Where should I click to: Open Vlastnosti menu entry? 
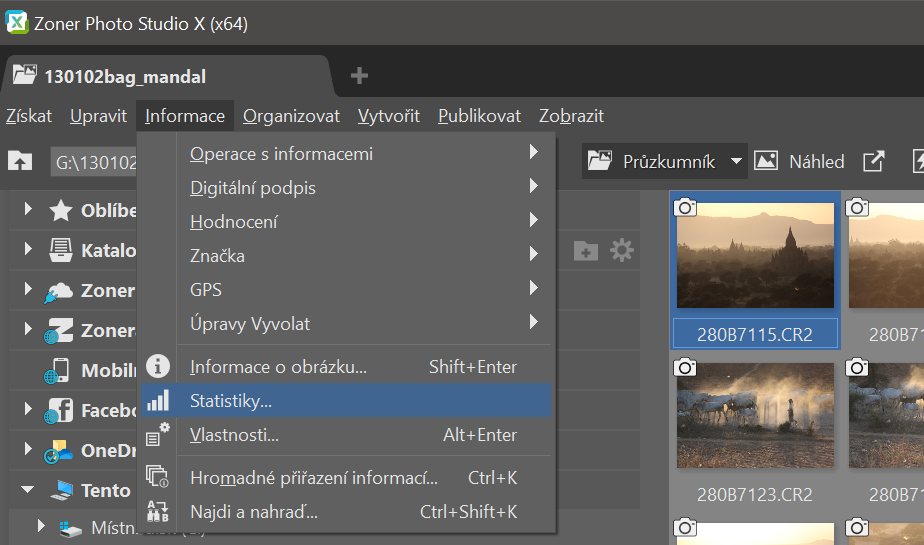pyautogui.click(x=346, y=435)
